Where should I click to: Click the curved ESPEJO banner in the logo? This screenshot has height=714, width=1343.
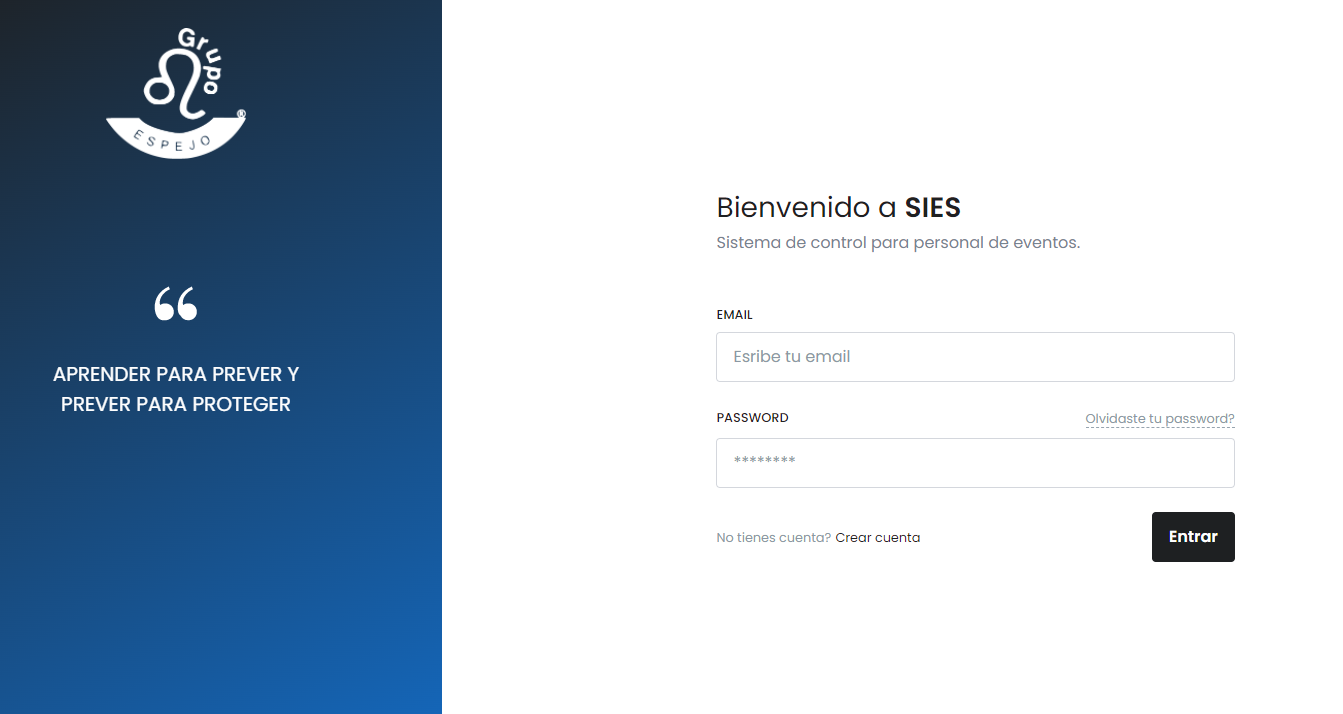[174, 139]
